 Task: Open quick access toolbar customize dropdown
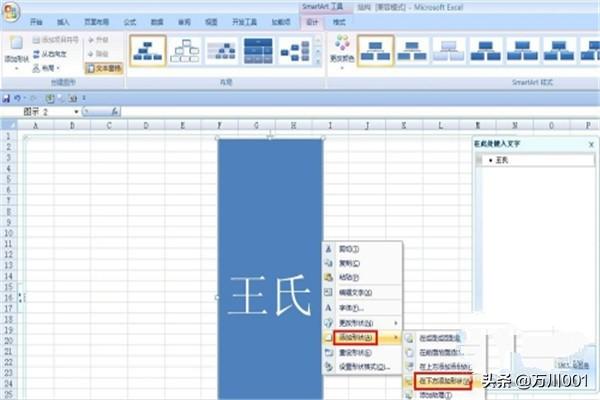tap(84, 98)
